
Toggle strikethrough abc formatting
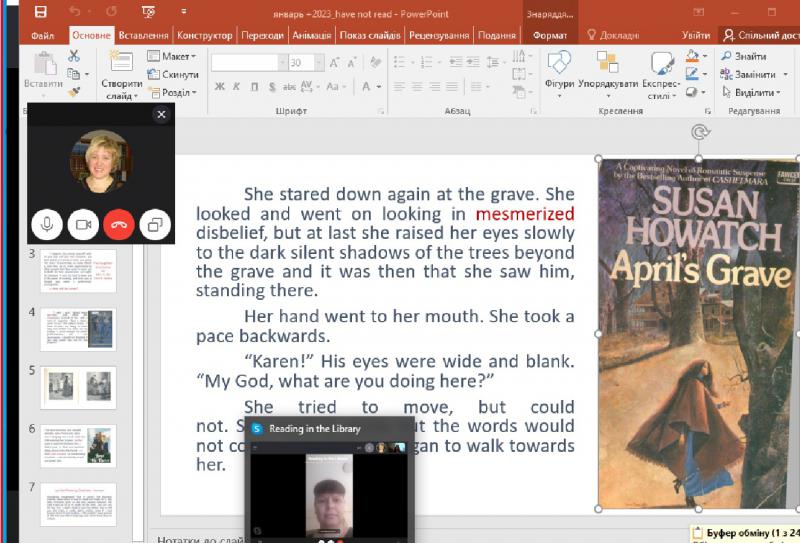289,86
